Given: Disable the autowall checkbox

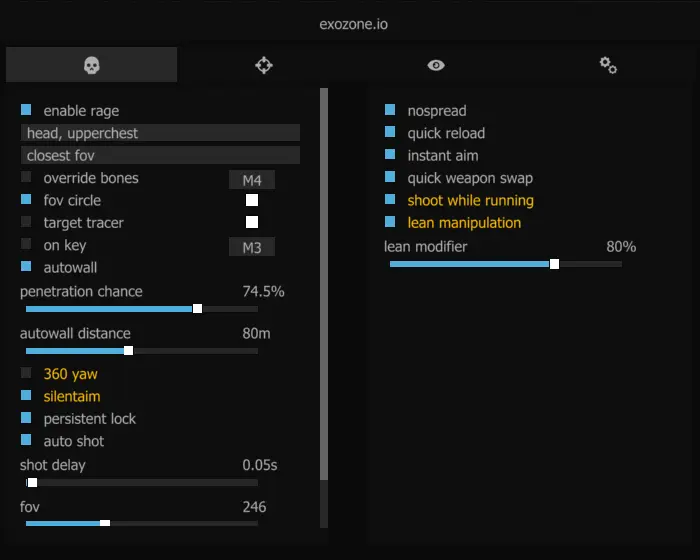Looking at the screenshot, I should click(x=27, y=268).
